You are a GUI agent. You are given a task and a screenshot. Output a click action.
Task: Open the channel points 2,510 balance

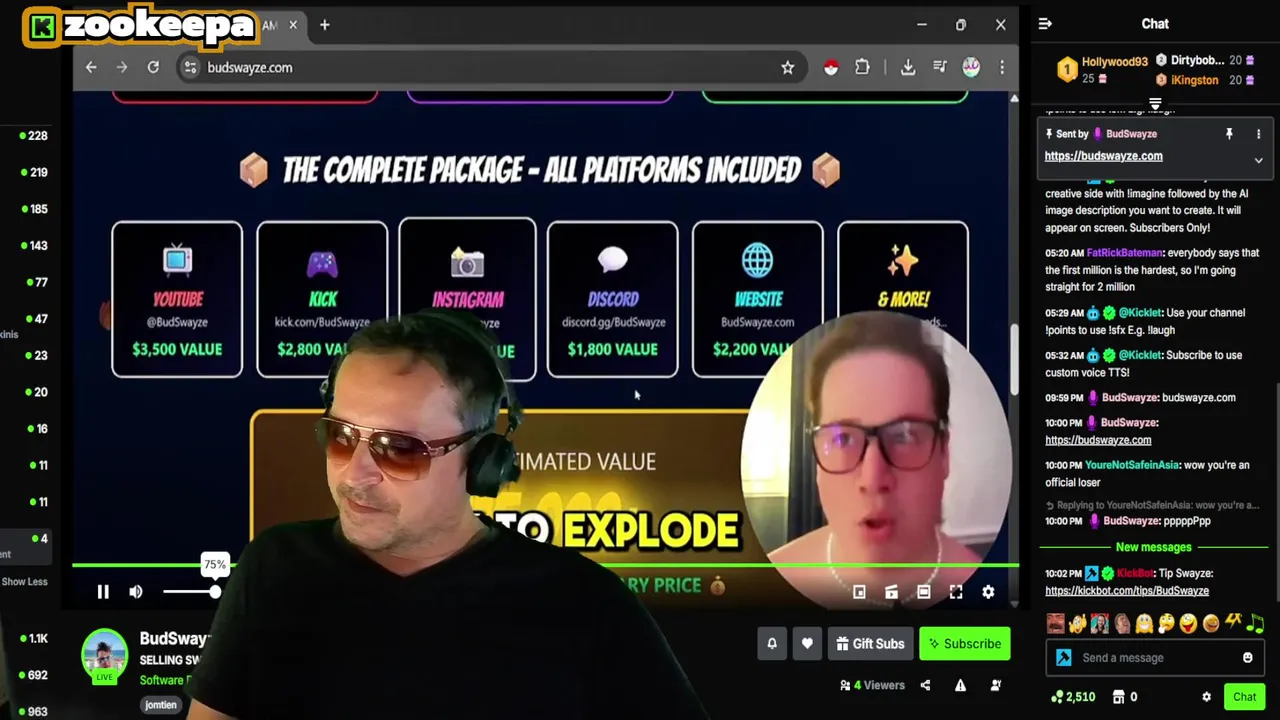(1072, 697)
